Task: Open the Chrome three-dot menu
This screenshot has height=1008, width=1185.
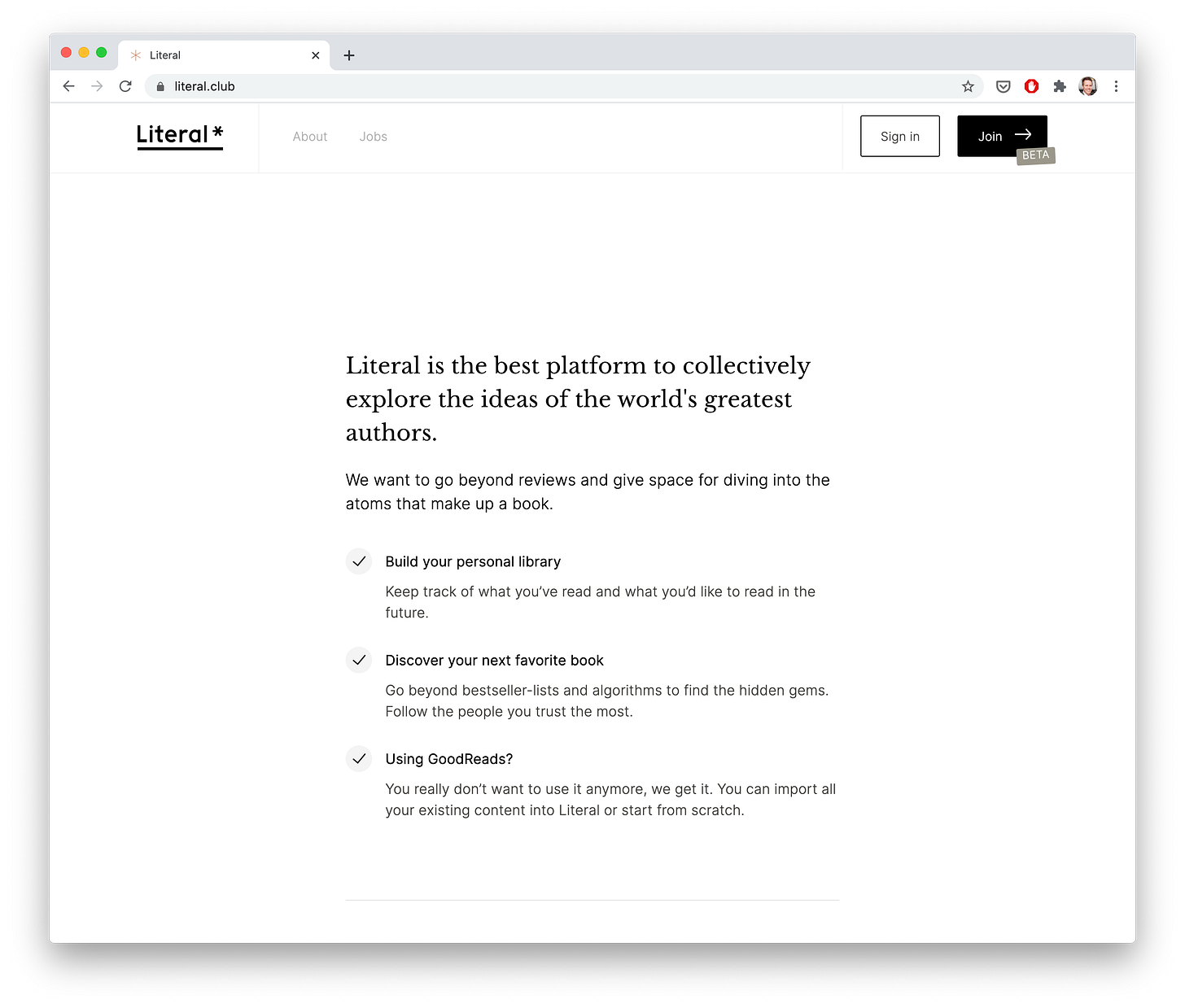Action: click(x=1116, y=86)
